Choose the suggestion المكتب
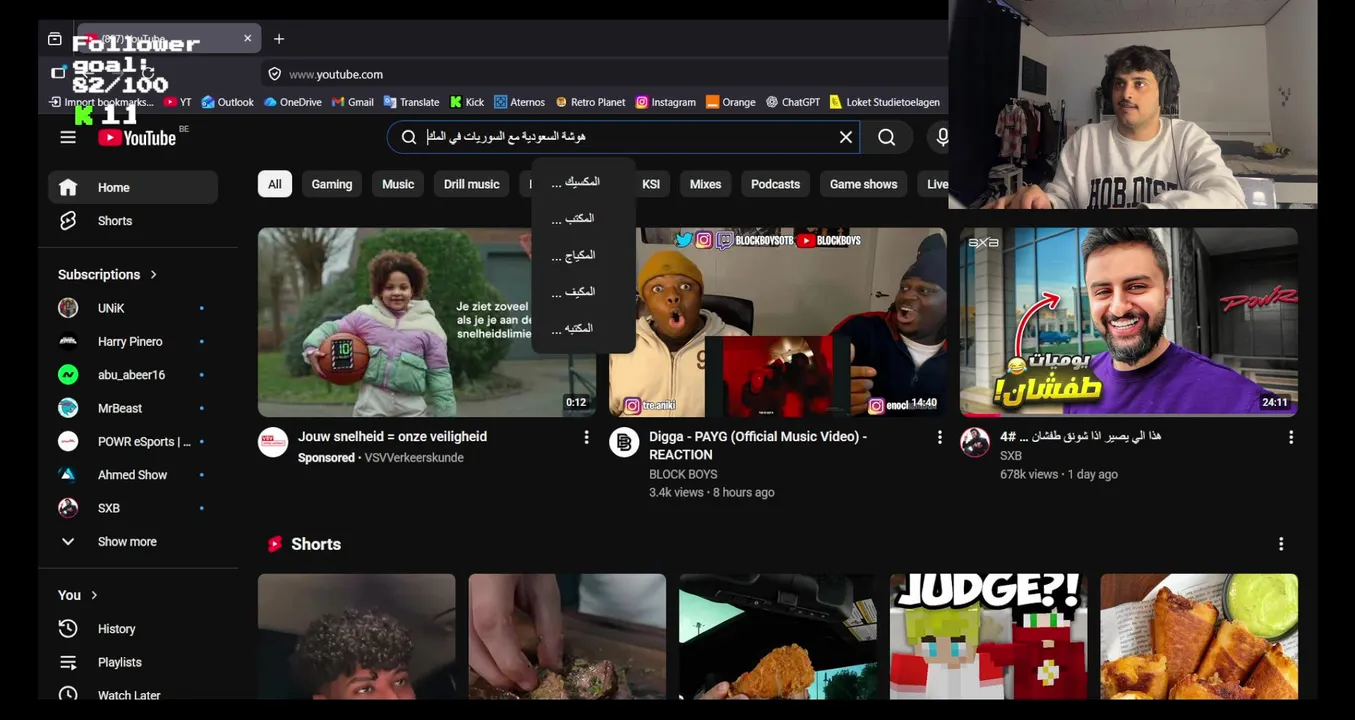 [x=583, y=218]
